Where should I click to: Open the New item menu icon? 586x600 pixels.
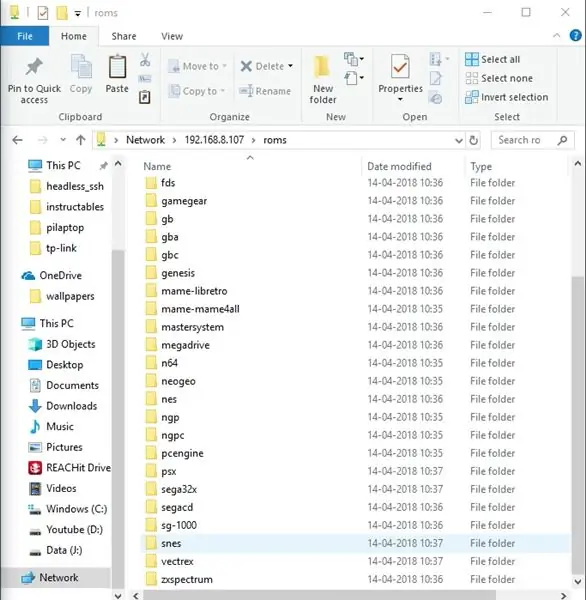pyautogui.click(x=353, y=59)
